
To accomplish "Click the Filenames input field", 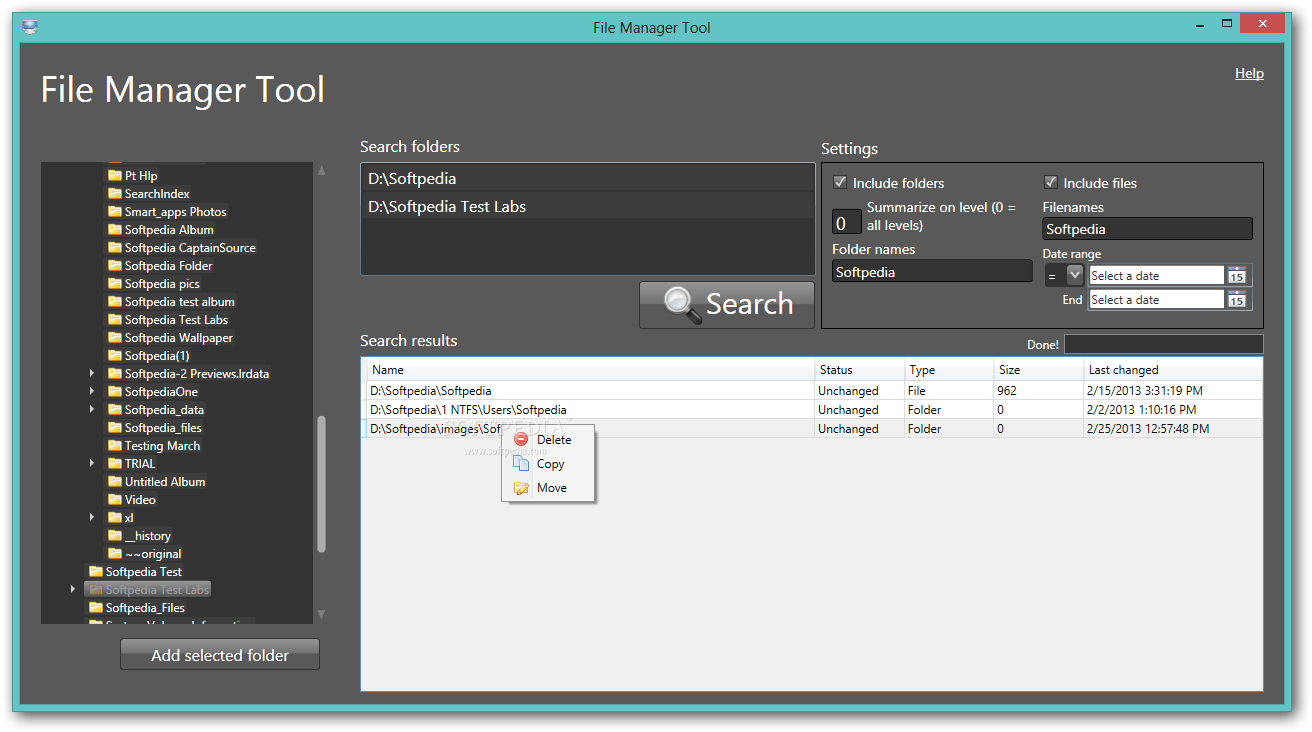I will point(1147,229).
